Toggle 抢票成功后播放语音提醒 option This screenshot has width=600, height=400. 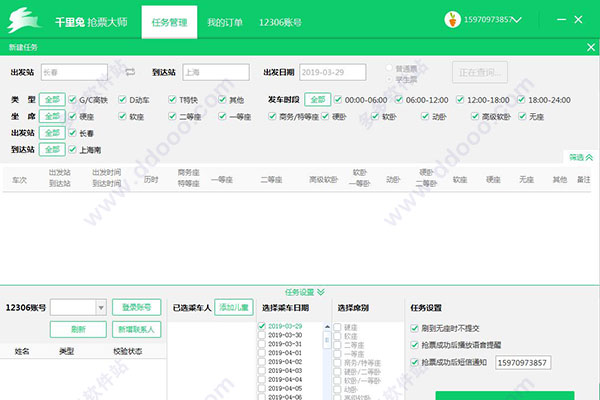coord(414,345)
